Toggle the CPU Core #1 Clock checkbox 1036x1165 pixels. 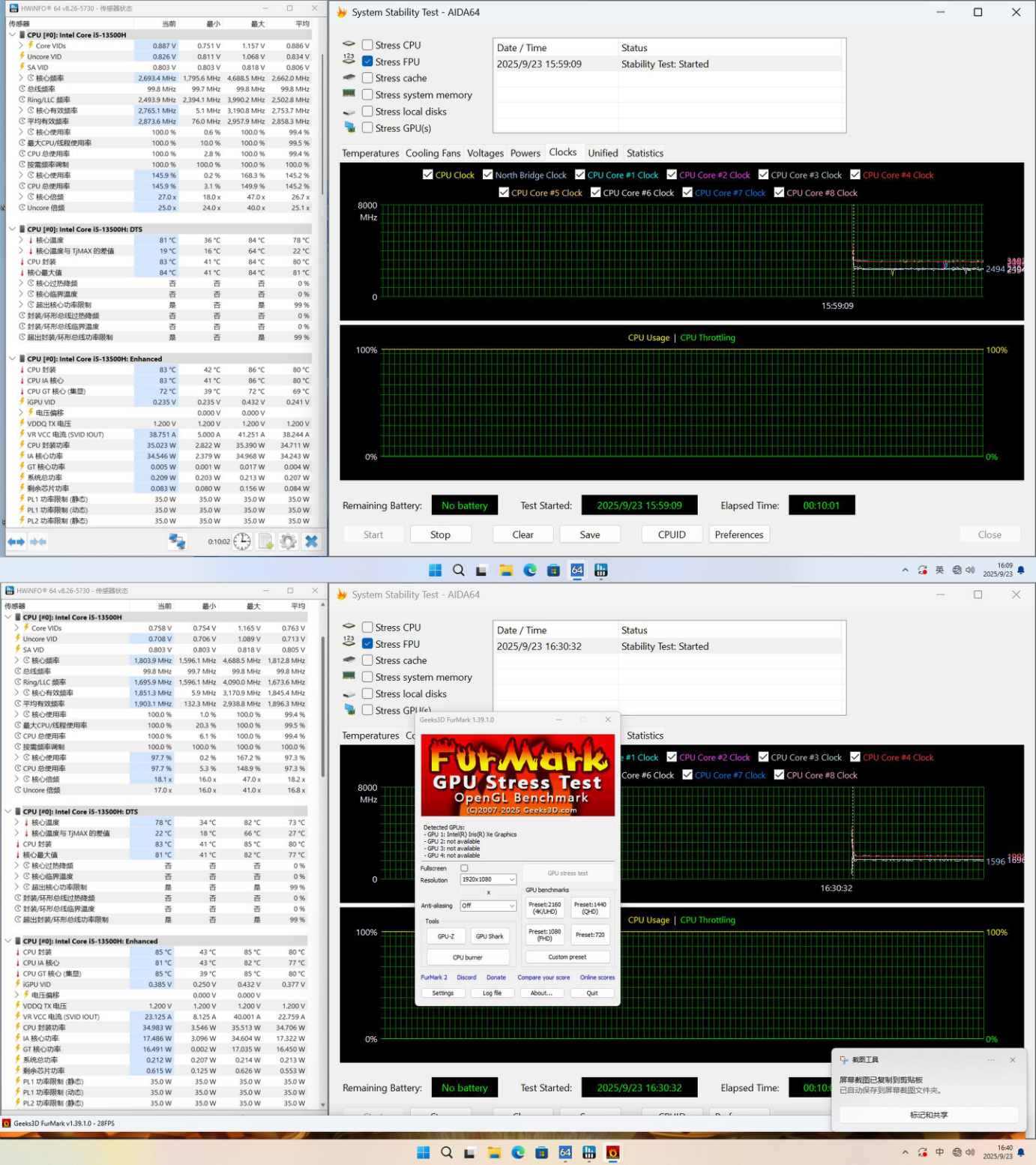click(x=580, y=175)
